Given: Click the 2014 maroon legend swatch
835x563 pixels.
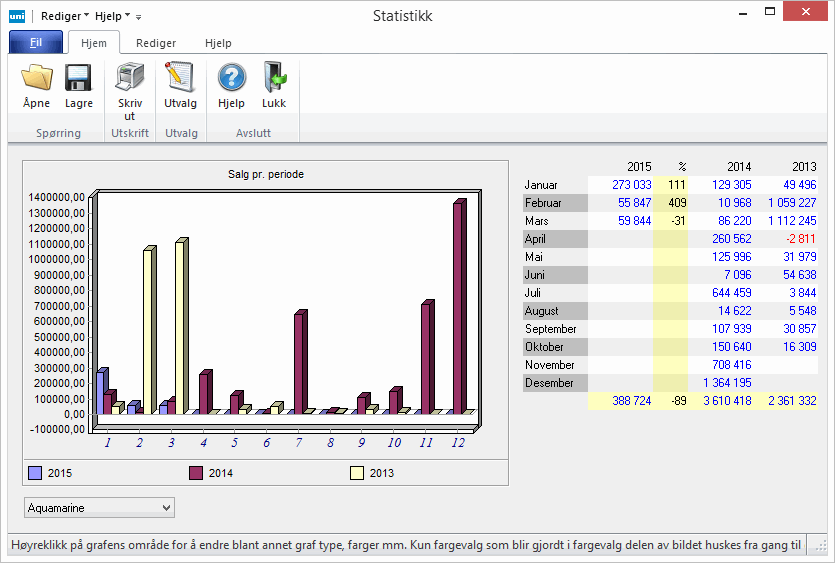Looking at the screenshot, I should [x=196, y=473].
